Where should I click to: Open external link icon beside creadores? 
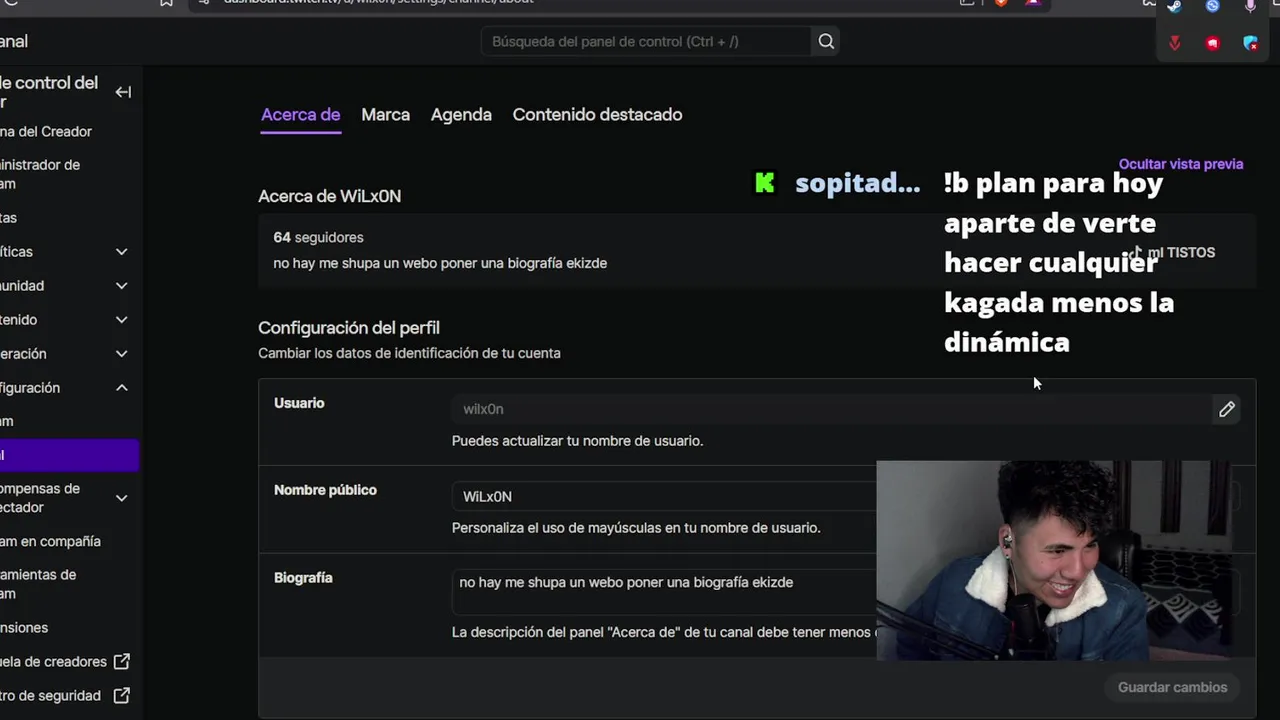point(122,662)
